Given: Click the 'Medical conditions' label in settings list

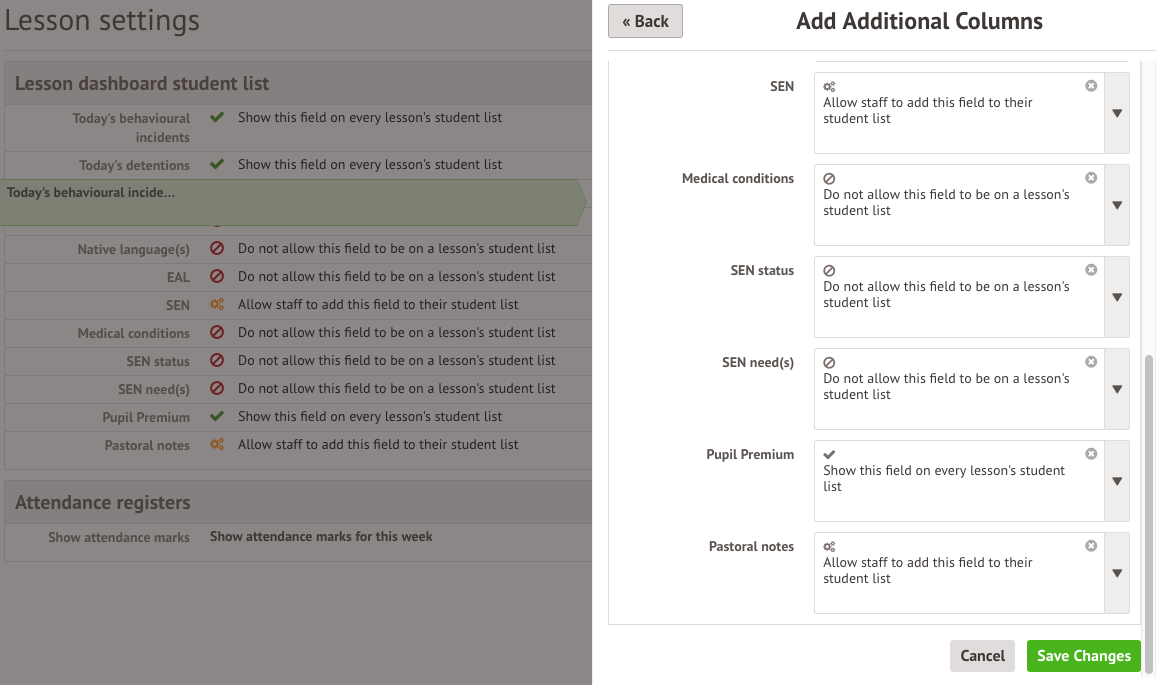Looking at the screenshot, I should pyautogui.click(x=134, y=334).
